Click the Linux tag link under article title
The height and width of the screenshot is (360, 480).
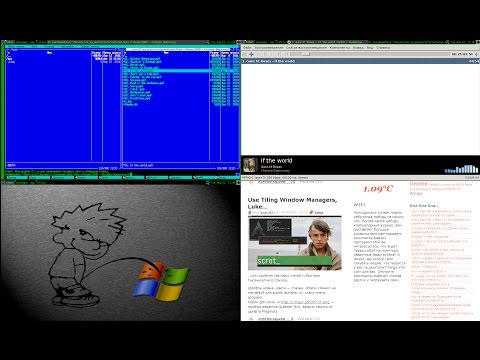(x=319, y=212)
